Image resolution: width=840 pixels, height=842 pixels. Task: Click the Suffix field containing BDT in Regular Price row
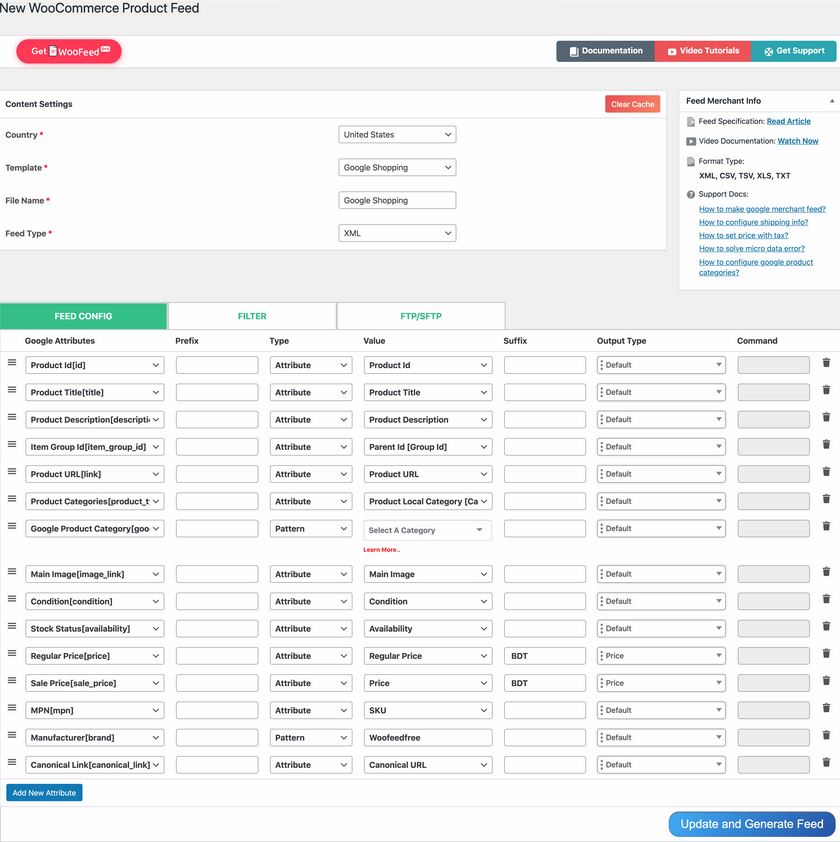tap(545, 656)
